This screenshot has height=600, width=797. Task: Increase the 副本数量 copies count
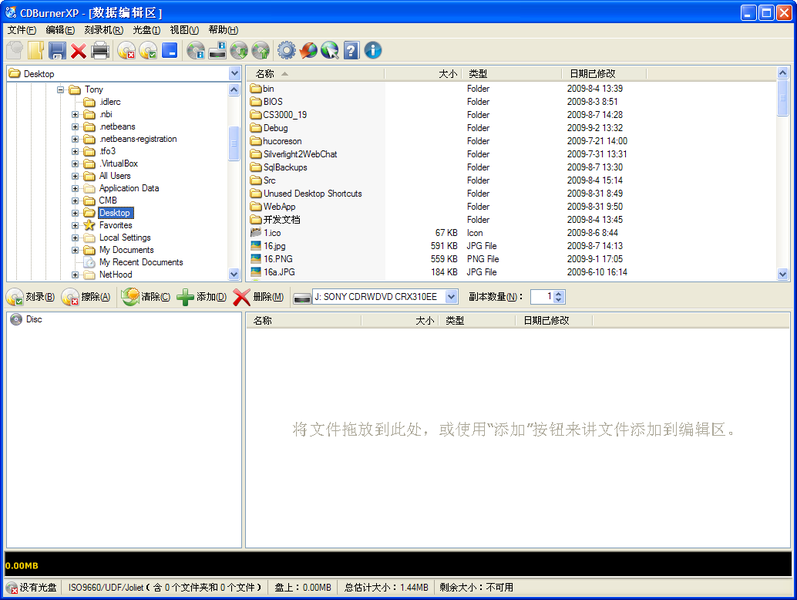[559, 293]
